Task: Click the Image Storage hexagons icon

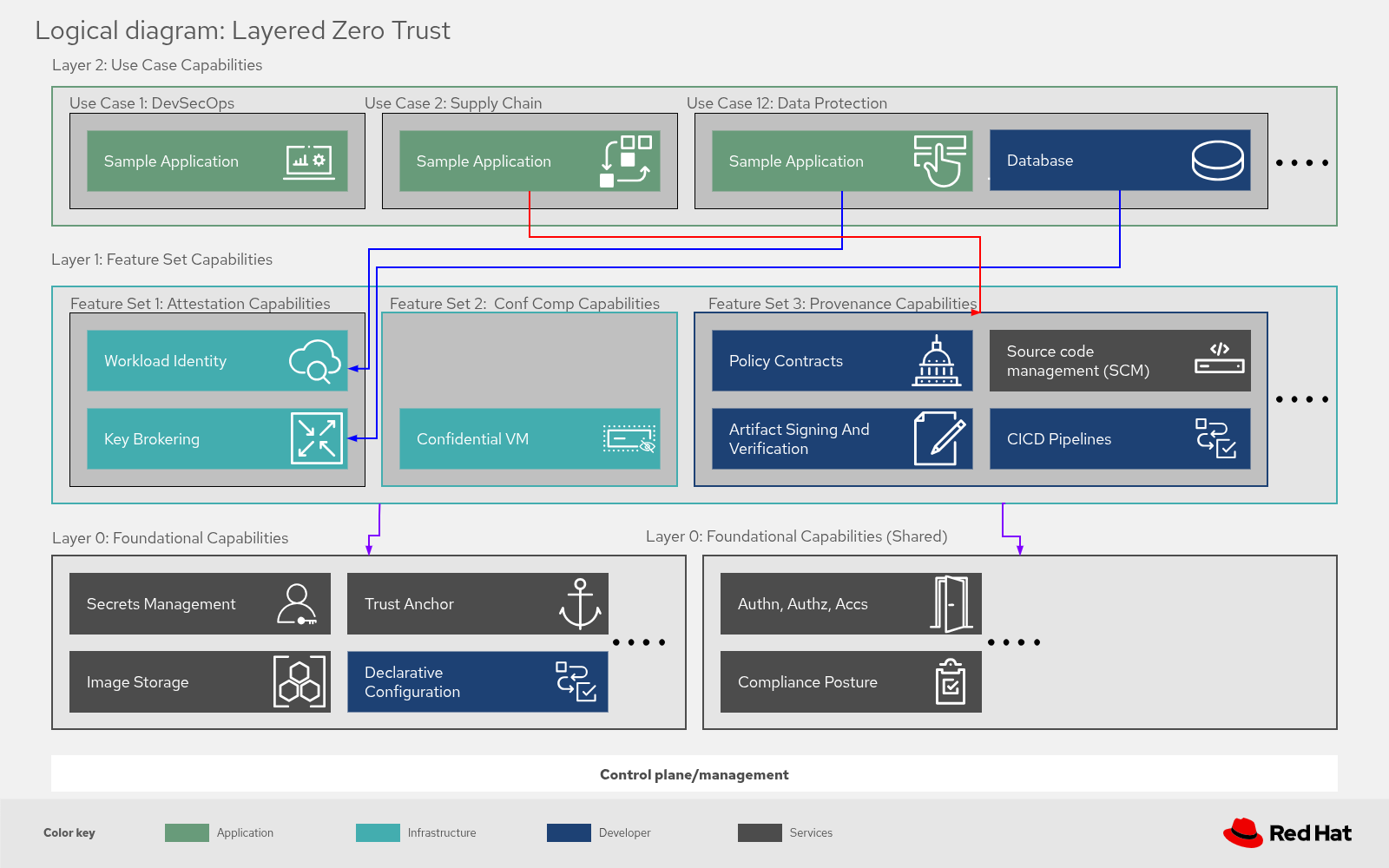Action: pos(299,682)
